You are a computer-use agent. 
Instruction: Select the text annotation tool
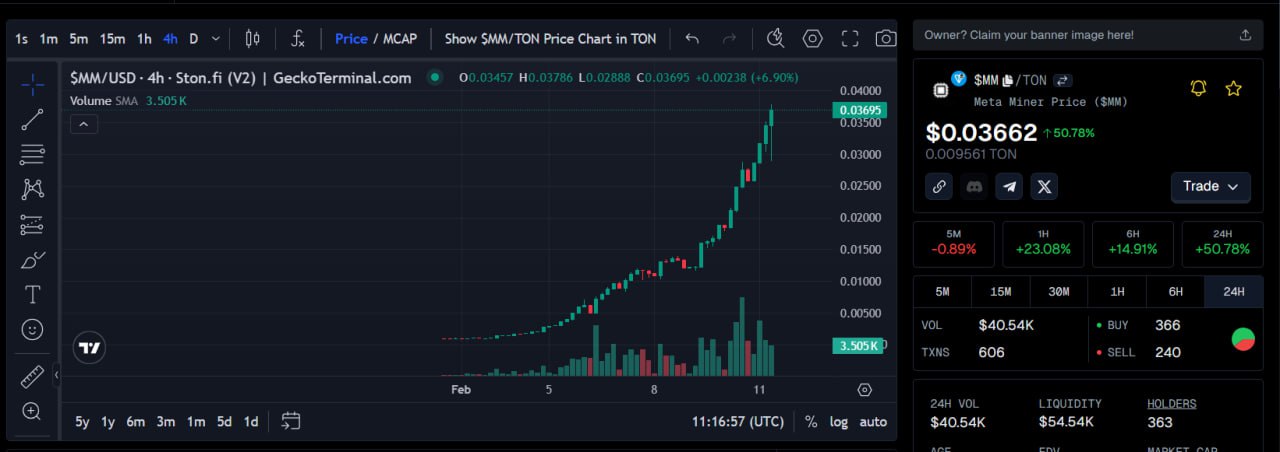click(x=32, y=295)
